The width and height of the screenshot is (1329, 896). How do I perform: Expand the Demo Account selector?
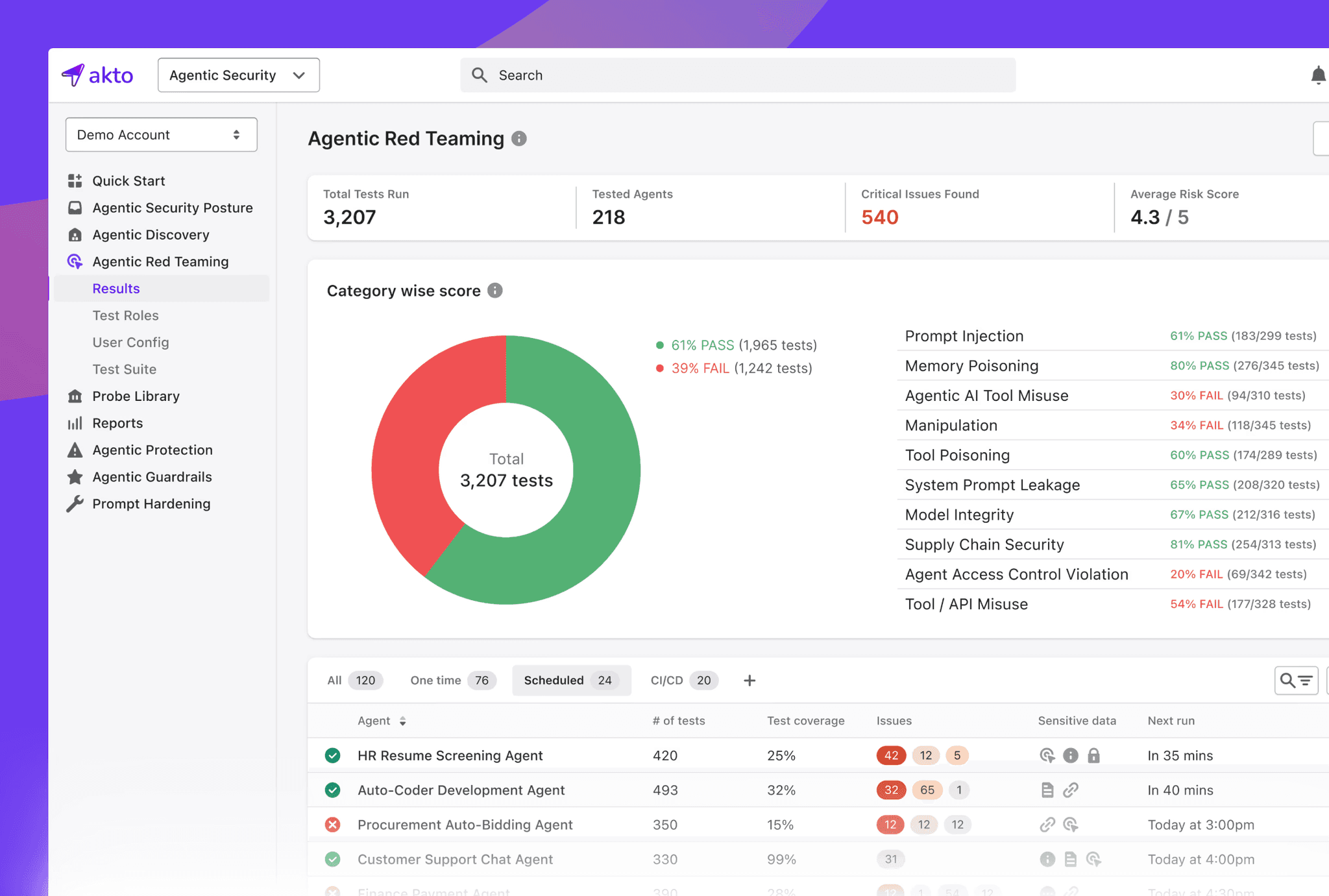coord(161,135)
